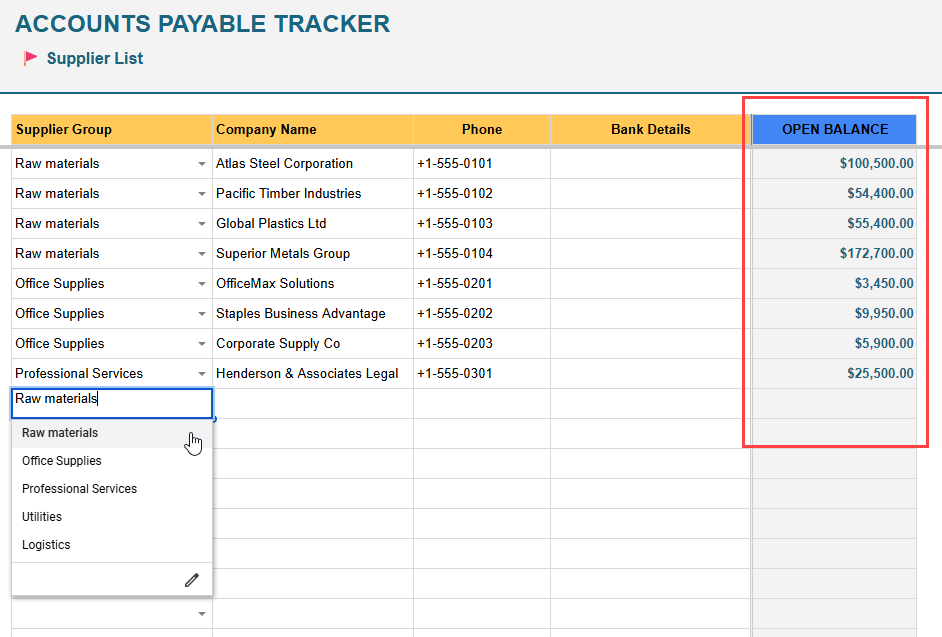Screen dimensions: 942x637
Task: Select 'Professional Services' in the dropdown list
Action: coord(79,489)
